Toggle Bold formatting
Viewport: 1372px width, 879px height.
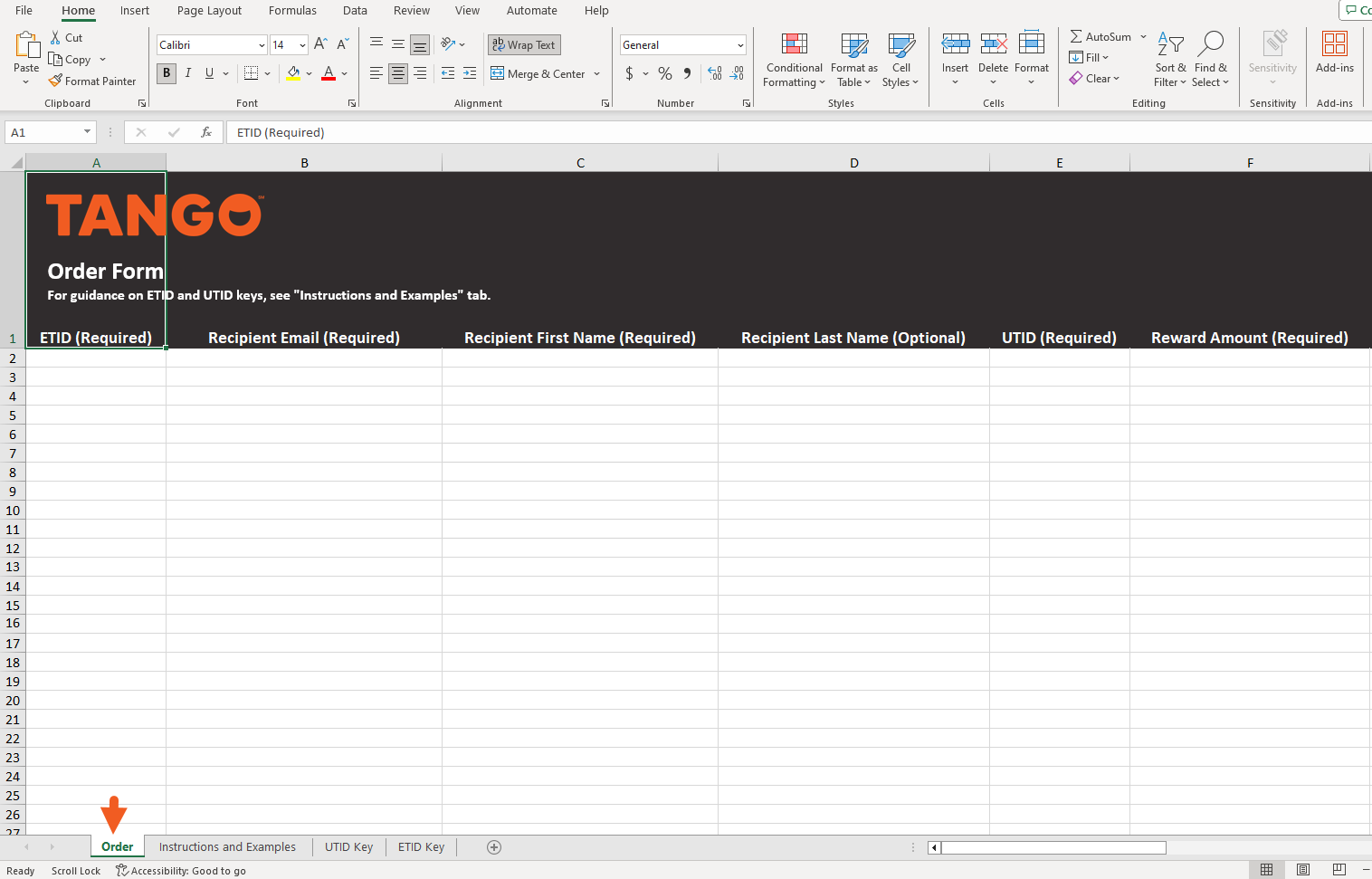[167, 73]
